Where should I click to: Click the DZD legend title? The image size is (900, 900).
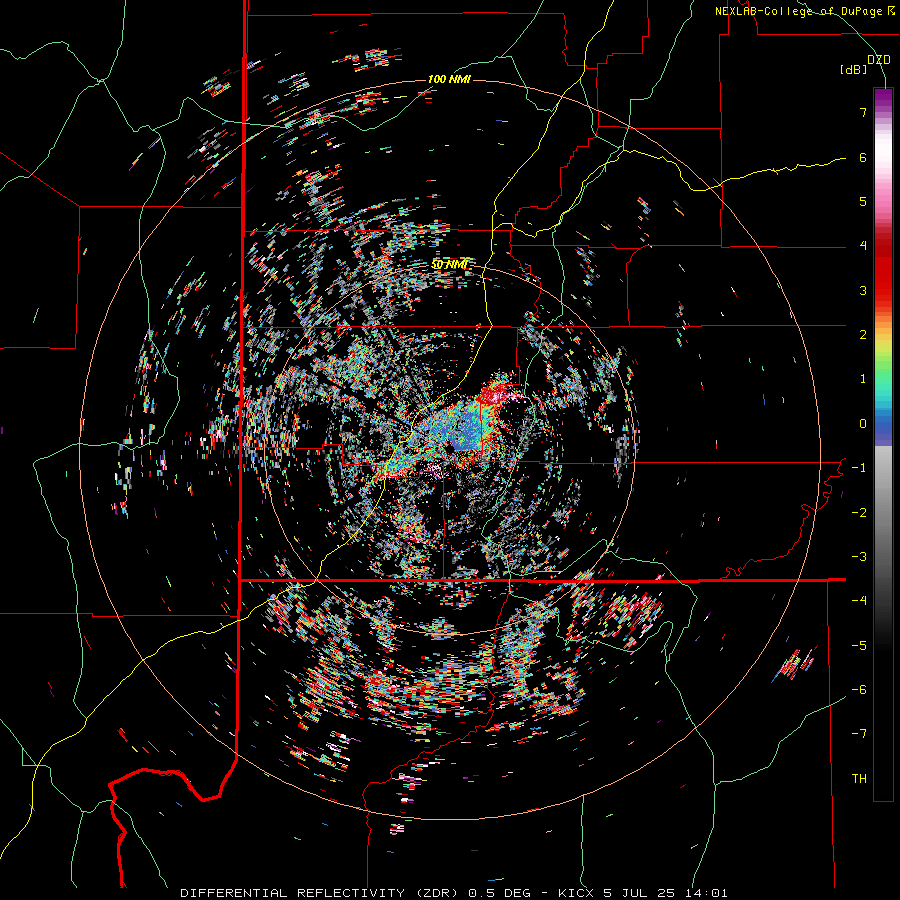click(879, 60)
